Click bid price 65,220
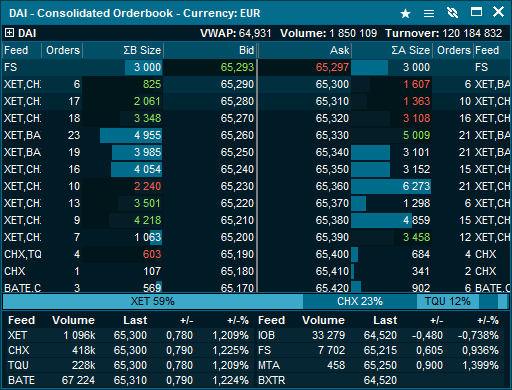This screenshot has width=512, height=390. (237, 203)
